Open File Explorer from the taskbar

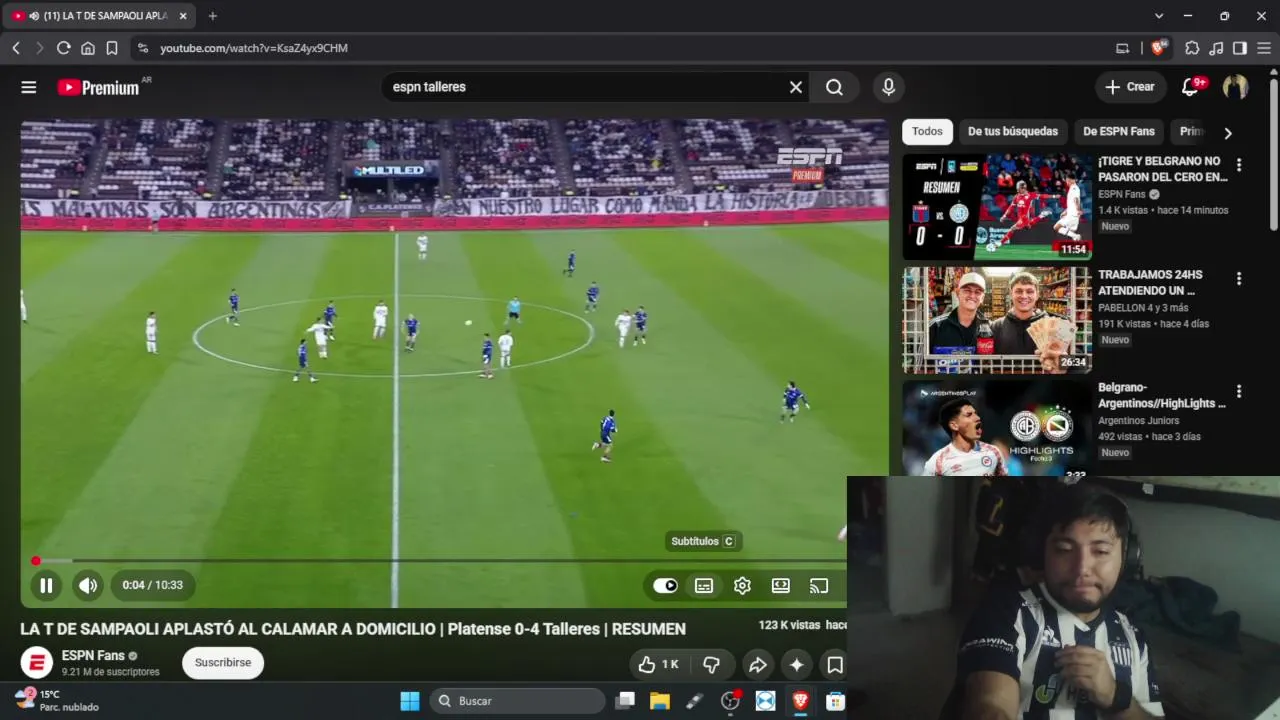[x=660, y=701]
